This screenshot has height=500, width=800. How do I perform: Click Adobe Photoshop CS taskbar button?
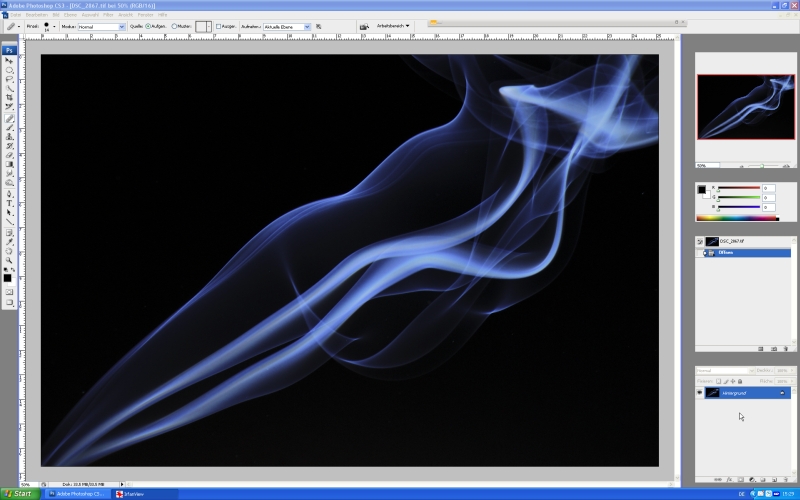[78, 494]
